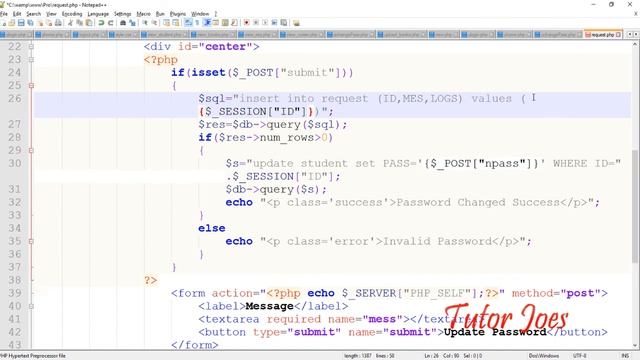Click the Save toolbar icon
The width and height of the screenshot is (640, 360).
(21, 23)
